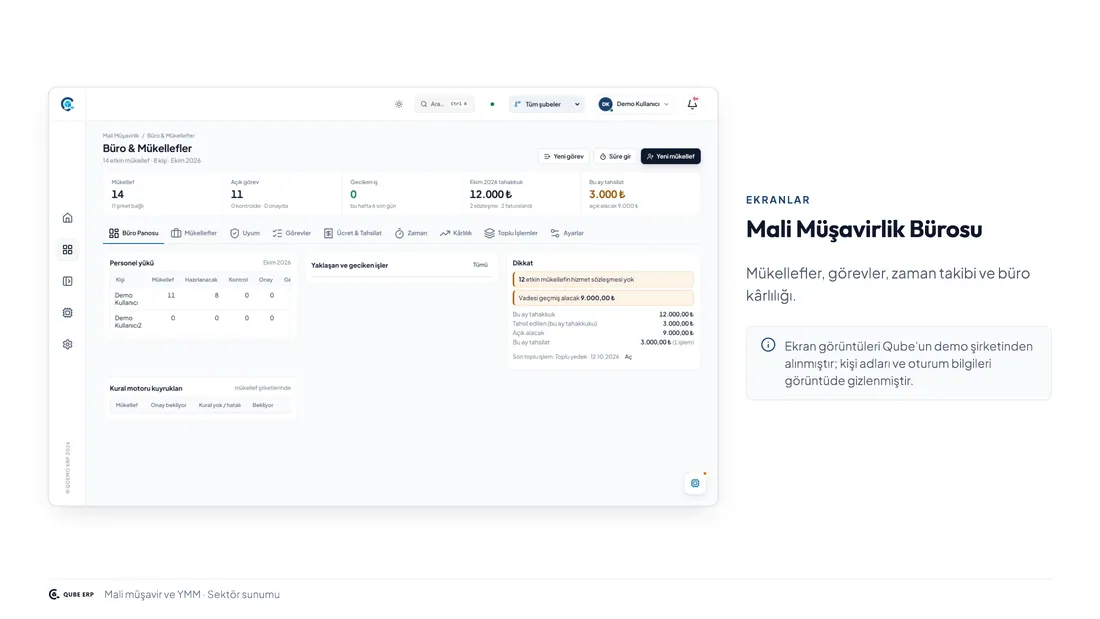Click the Süre gir button
The image size is (1100, 619).
pos(615,157)
